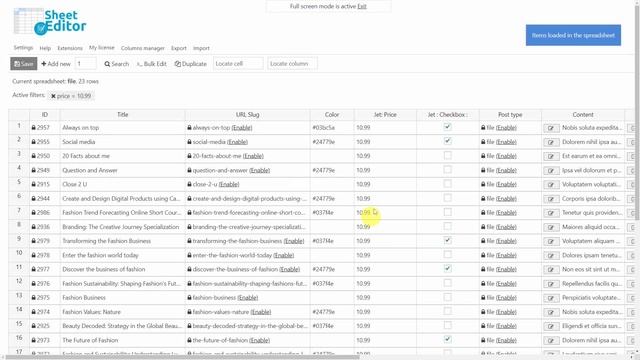Open content editor for row ID 2986

[551, 213]
